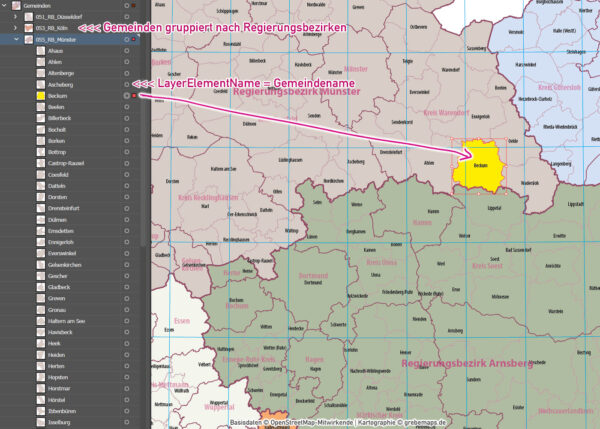Select the Gronau layer row

tap(70, 310)
